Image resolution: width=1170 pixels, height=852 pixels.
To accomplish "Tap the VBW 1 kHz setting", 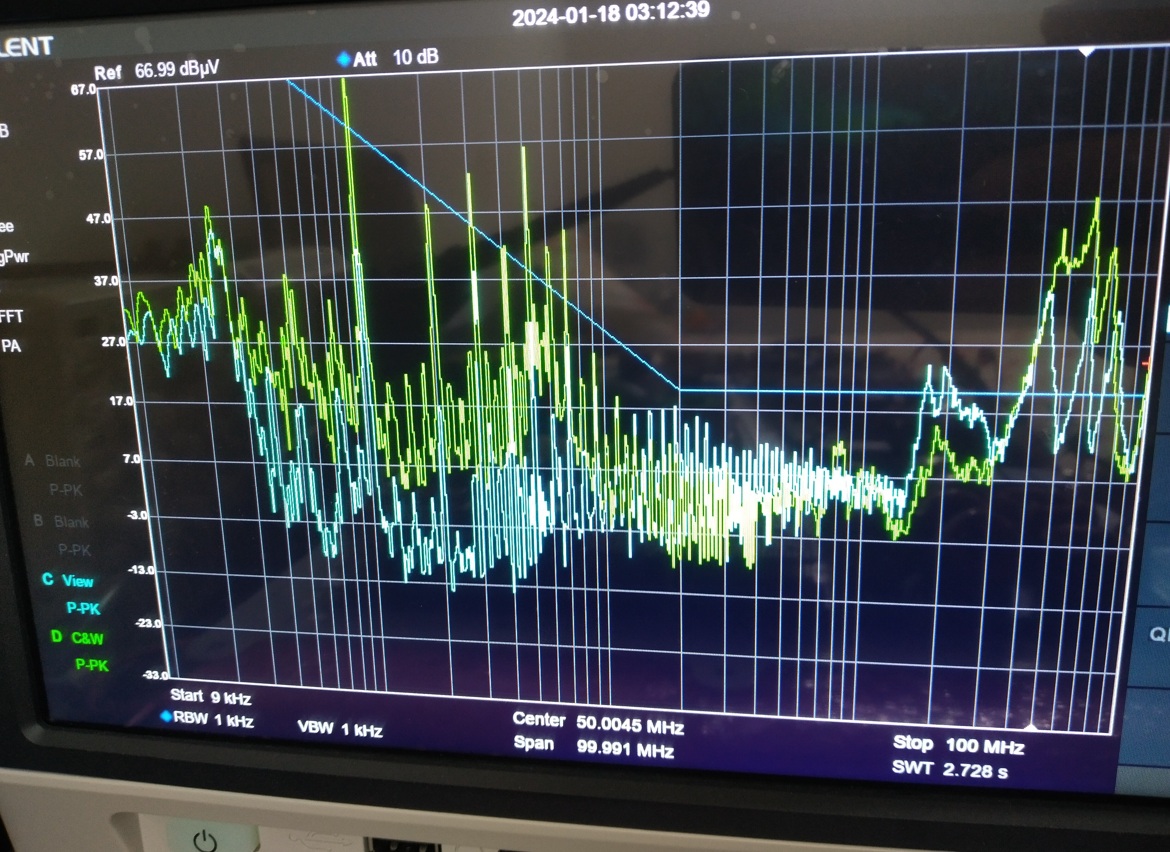I will 340,730.
